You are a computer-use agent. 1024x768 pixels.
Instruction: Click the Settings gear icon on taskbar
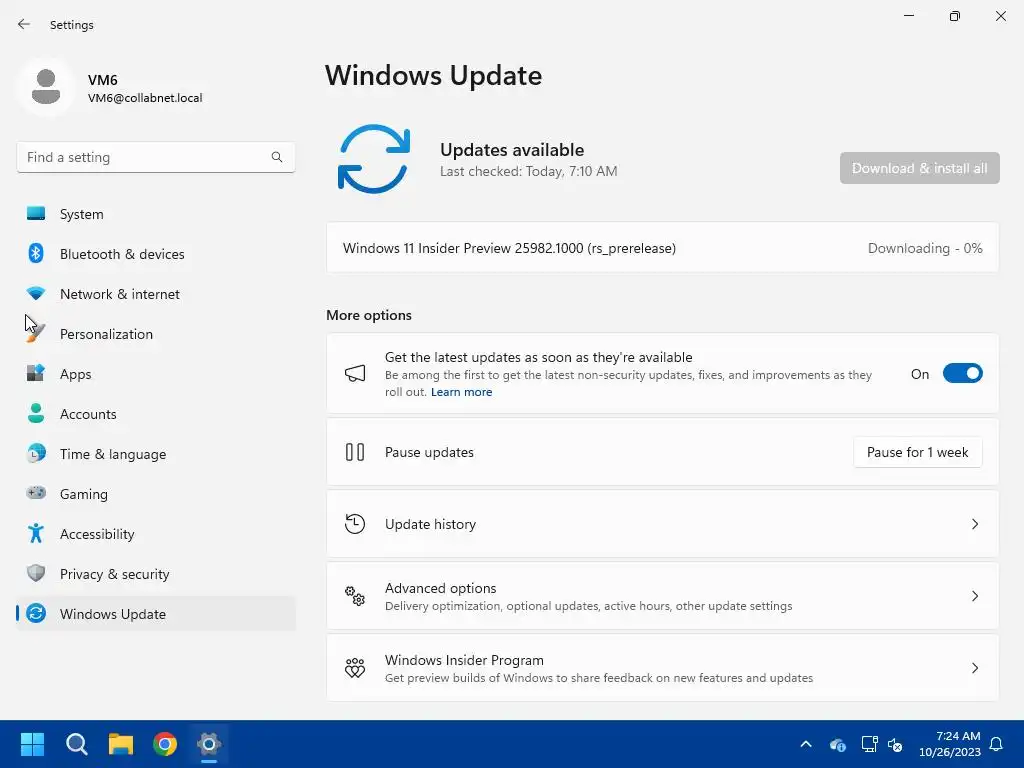[x=209, y=744]
